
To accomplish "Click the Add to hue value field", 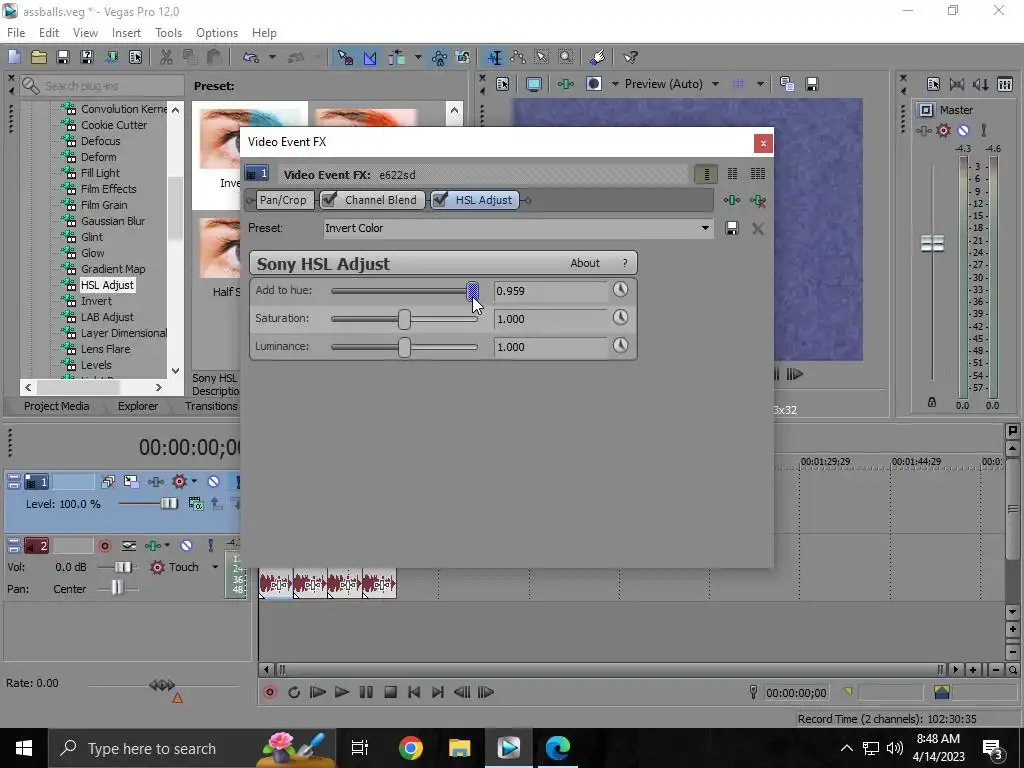I will 550,291.
